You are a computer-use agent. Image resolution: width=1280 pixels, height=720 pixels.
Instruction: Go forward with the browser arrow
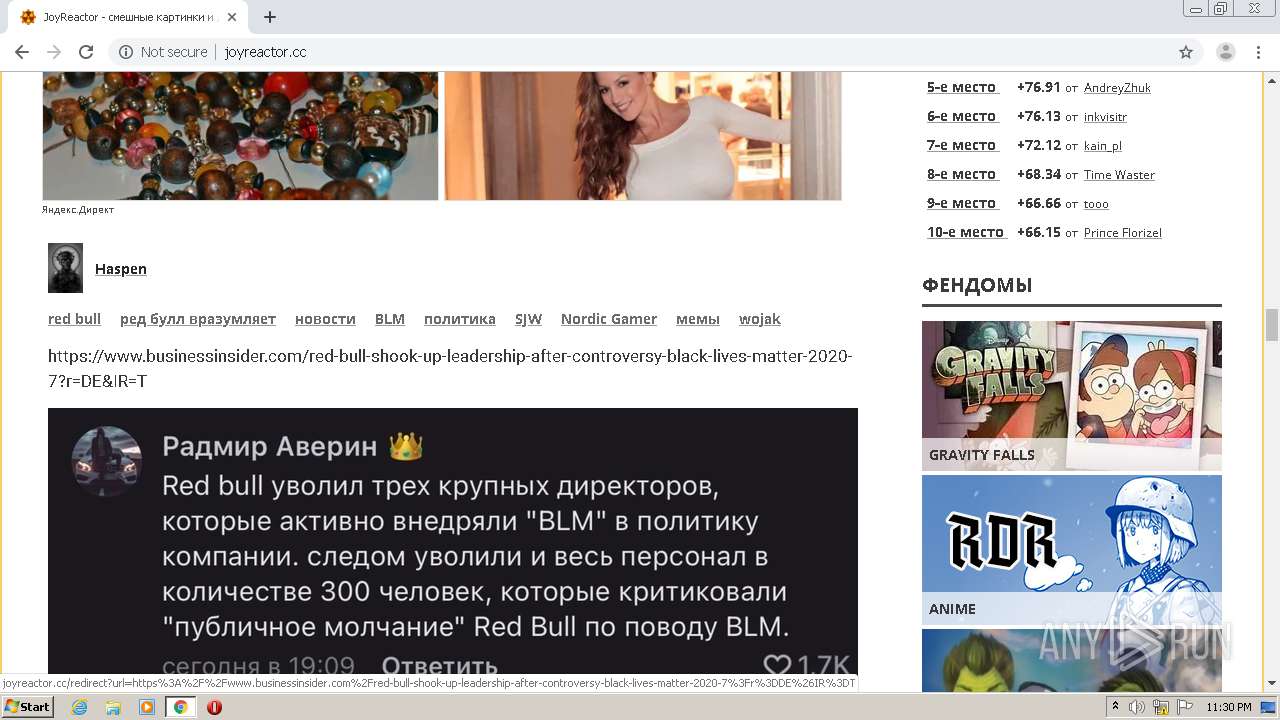point(54,52)
